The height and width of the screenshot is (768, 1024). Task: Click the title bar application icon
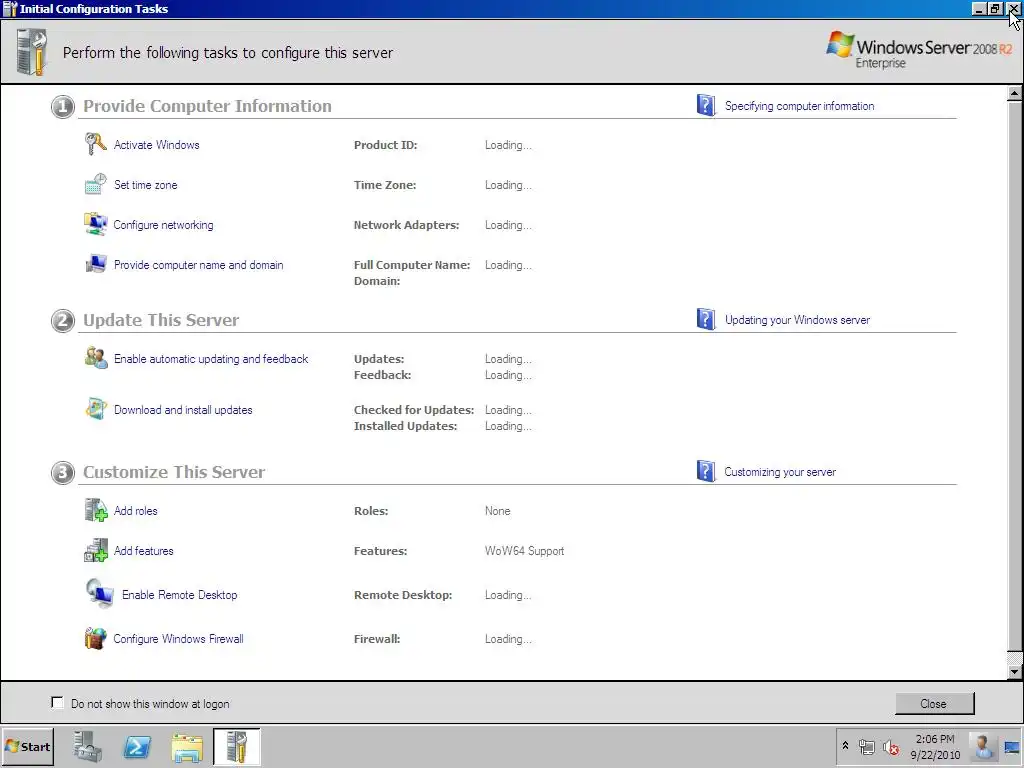[10, 8]
